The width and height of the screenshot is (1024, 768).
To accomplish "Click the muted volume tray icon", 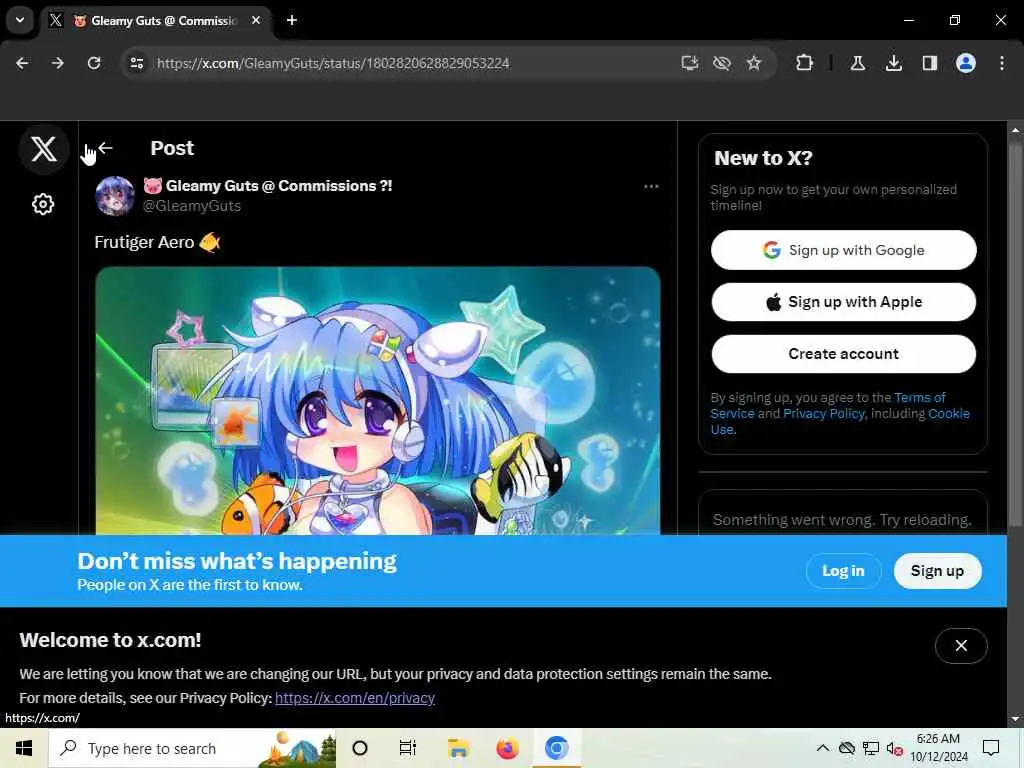I will tap(895, 748).
